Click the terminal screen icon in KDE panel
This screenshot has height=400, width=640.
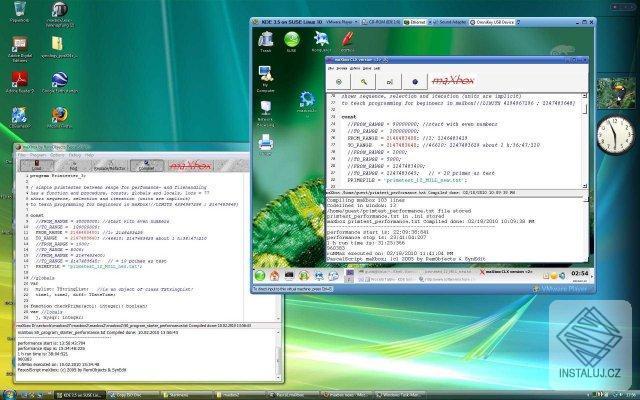pos(289,276)
